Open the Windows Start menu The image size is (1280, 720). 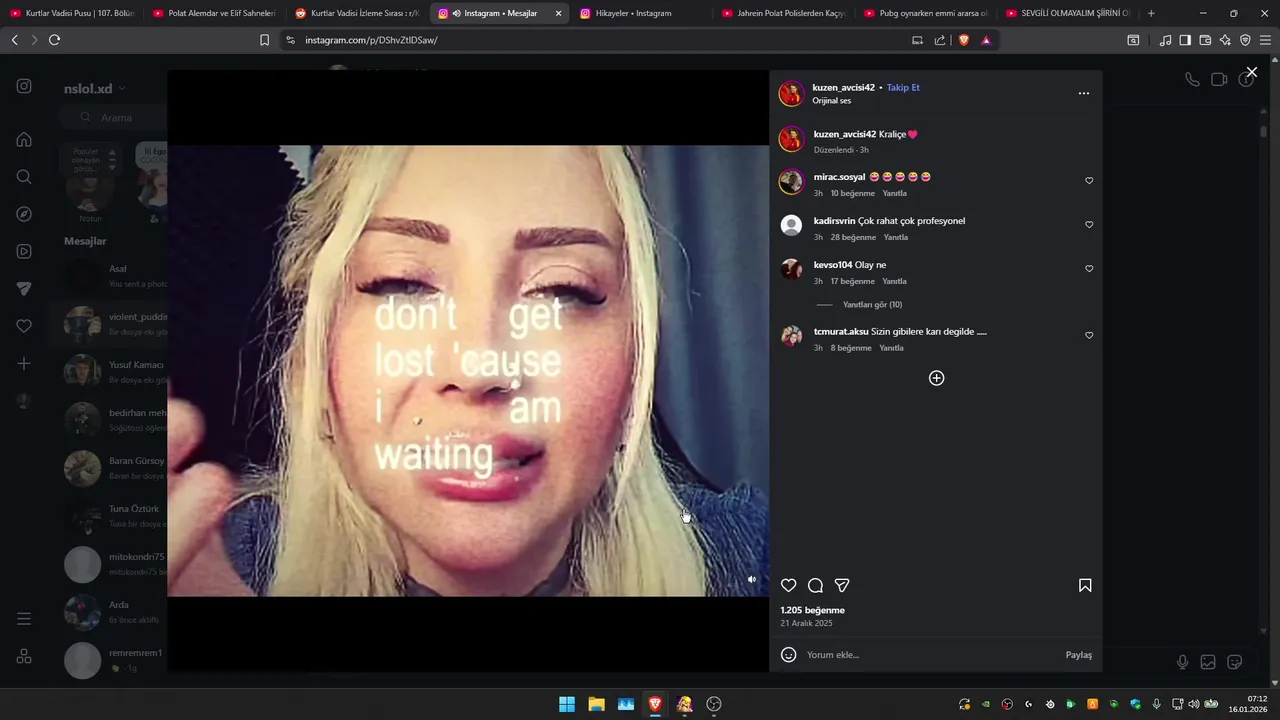(567, 704)
